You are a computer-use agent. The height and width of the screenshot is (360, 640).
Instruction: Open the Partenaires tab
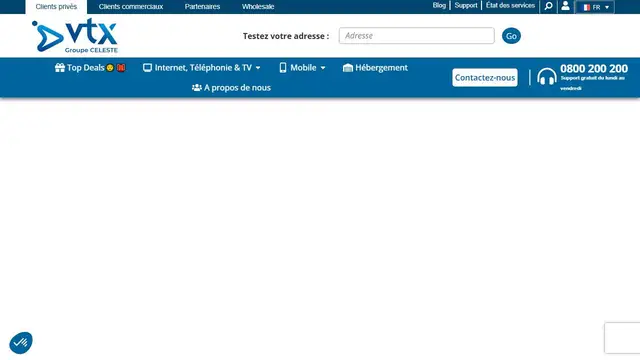coord(202,7)
